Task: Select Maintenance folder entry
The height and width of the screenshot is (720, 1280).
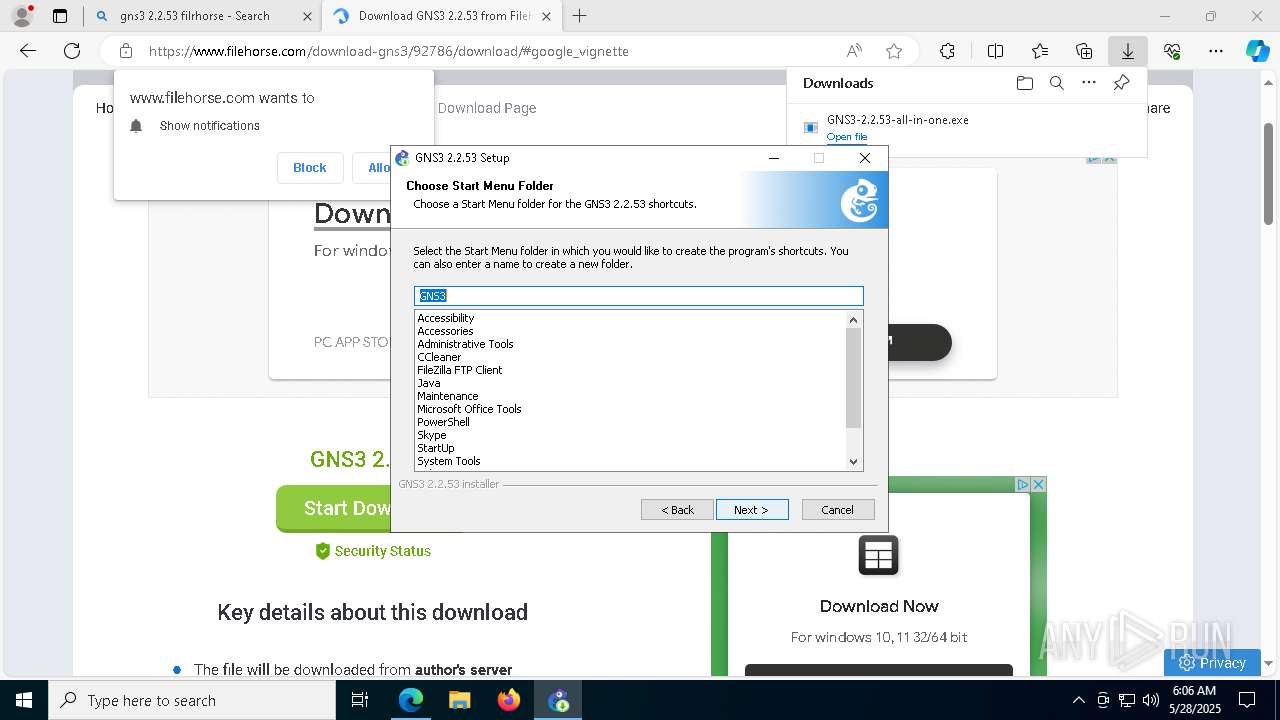Action: pyautogui.click(x=448, y=396)
